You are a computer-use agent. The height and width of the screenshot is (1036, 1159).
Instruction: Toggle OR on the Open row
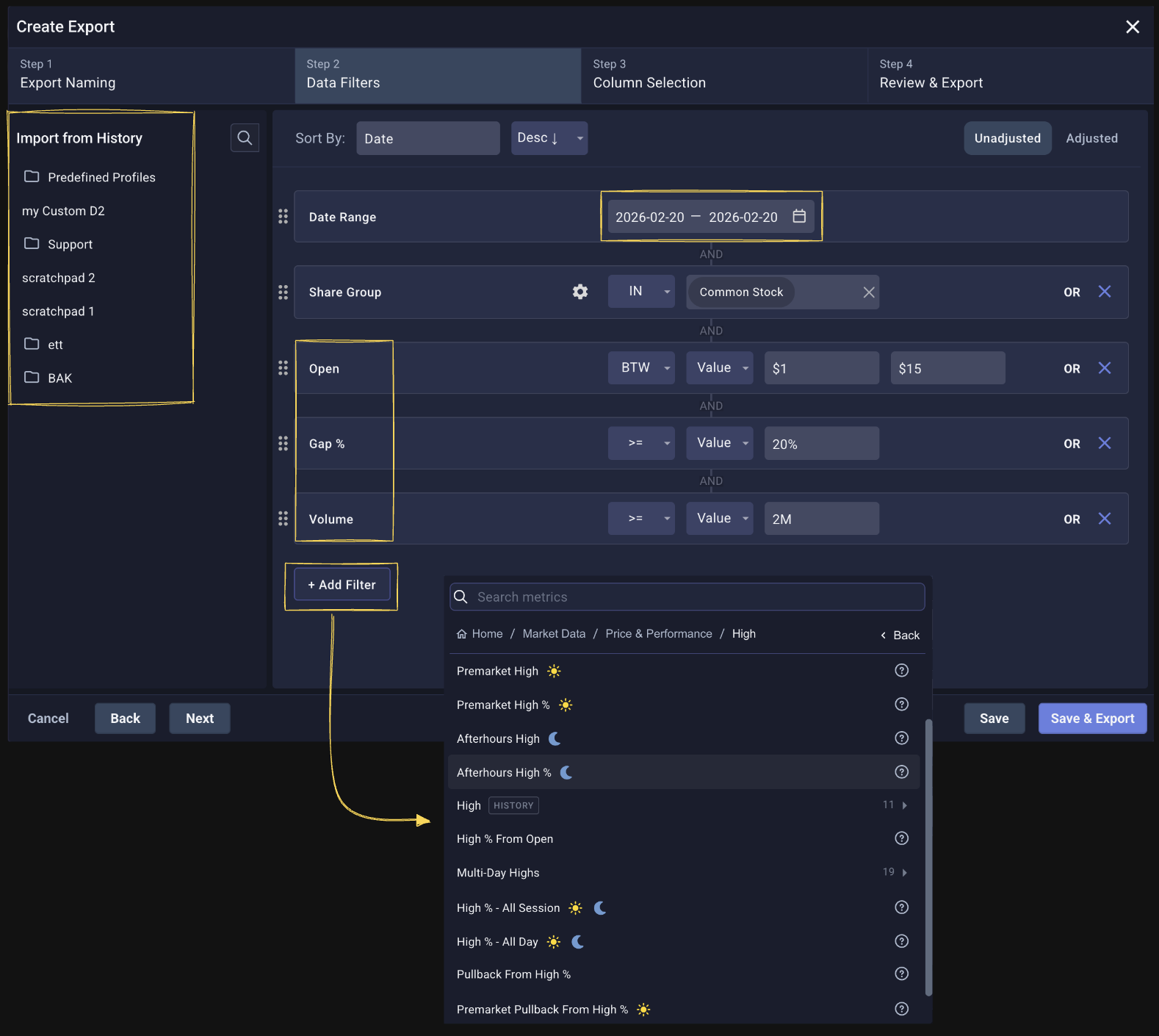(1072, 369)
